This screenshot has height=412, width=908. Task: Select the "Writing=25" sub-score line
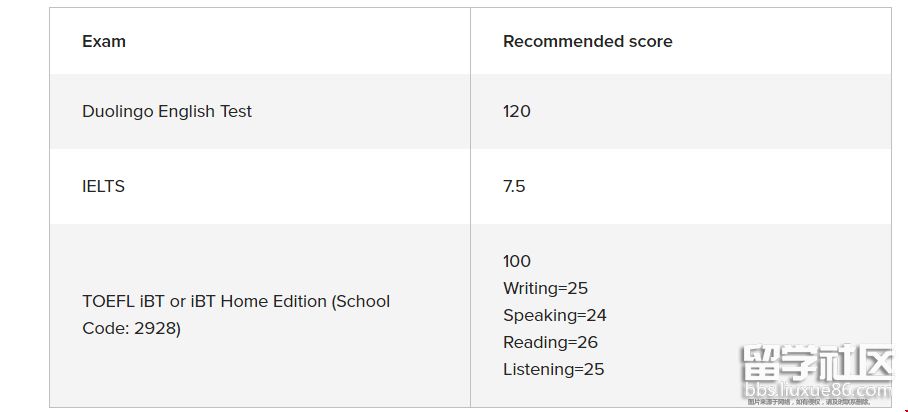(545, 288)
